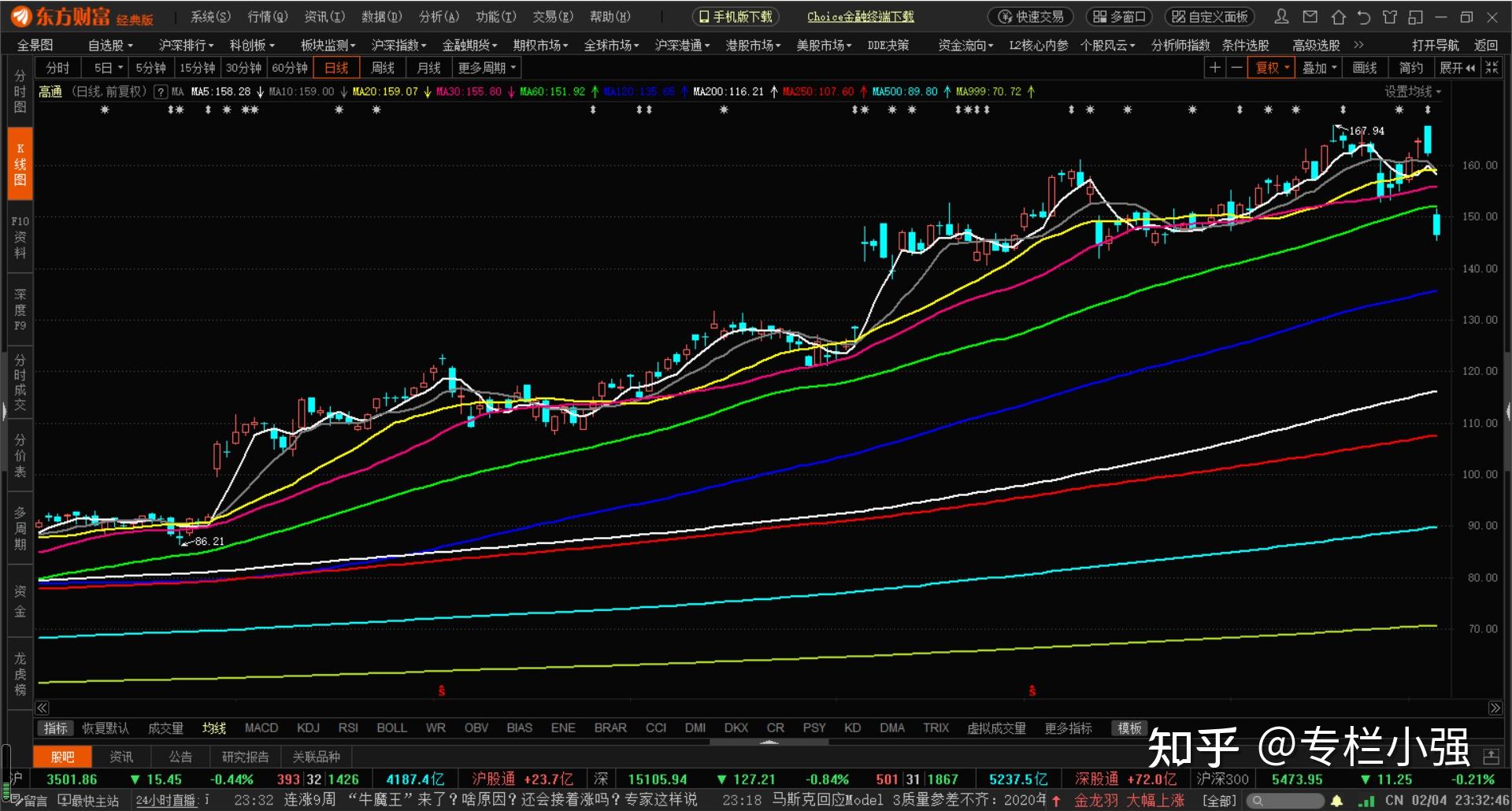Open the 龙虎榜 sidebar panel
1512x811 pixels.
point(20,674)
